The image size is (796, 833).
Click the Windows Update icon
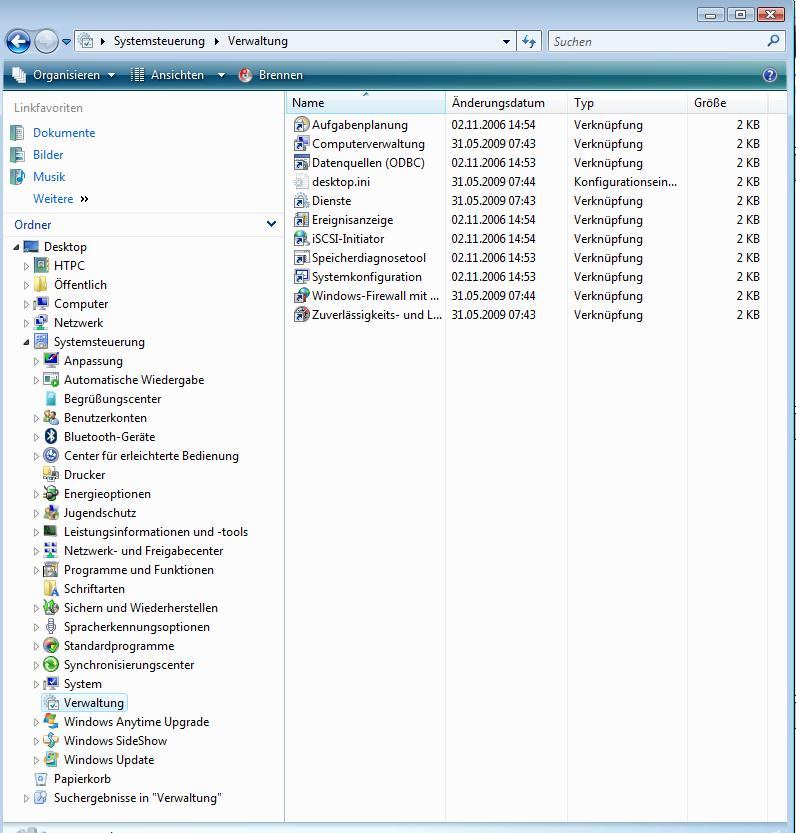click(51, 759)
